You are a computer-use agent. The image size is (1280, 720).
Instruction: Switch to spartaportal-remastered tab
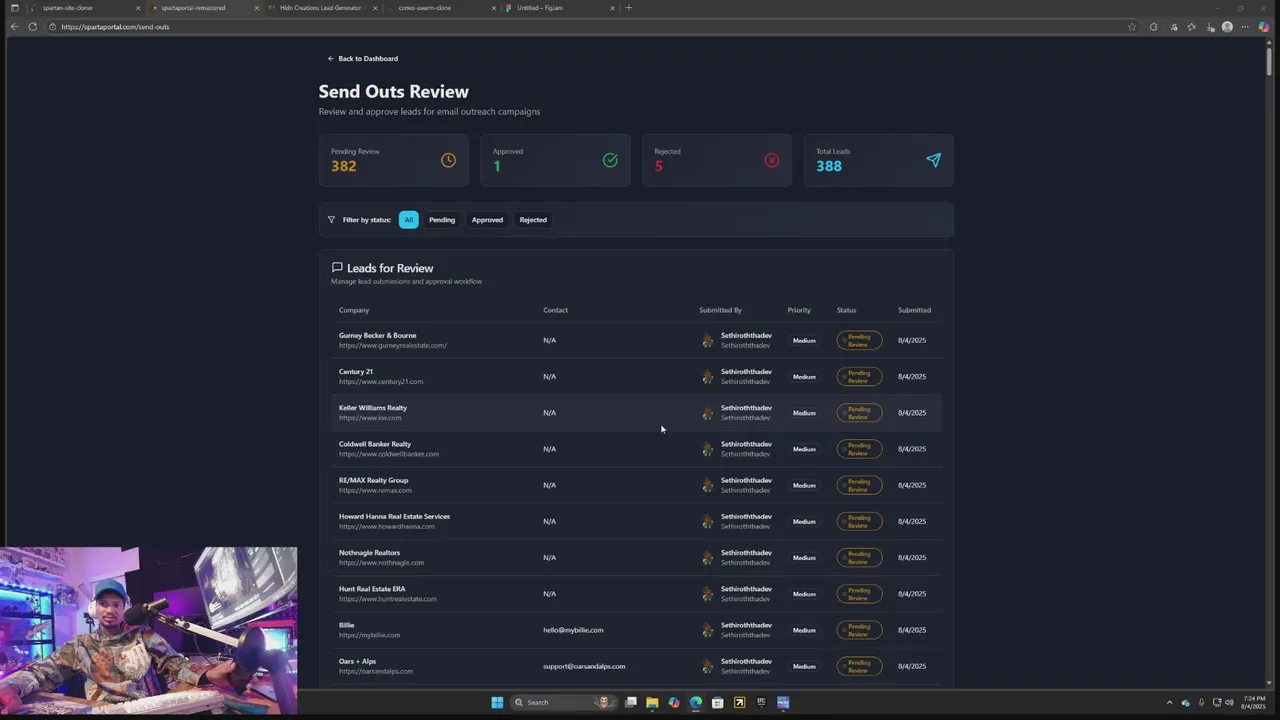[204, 8]
